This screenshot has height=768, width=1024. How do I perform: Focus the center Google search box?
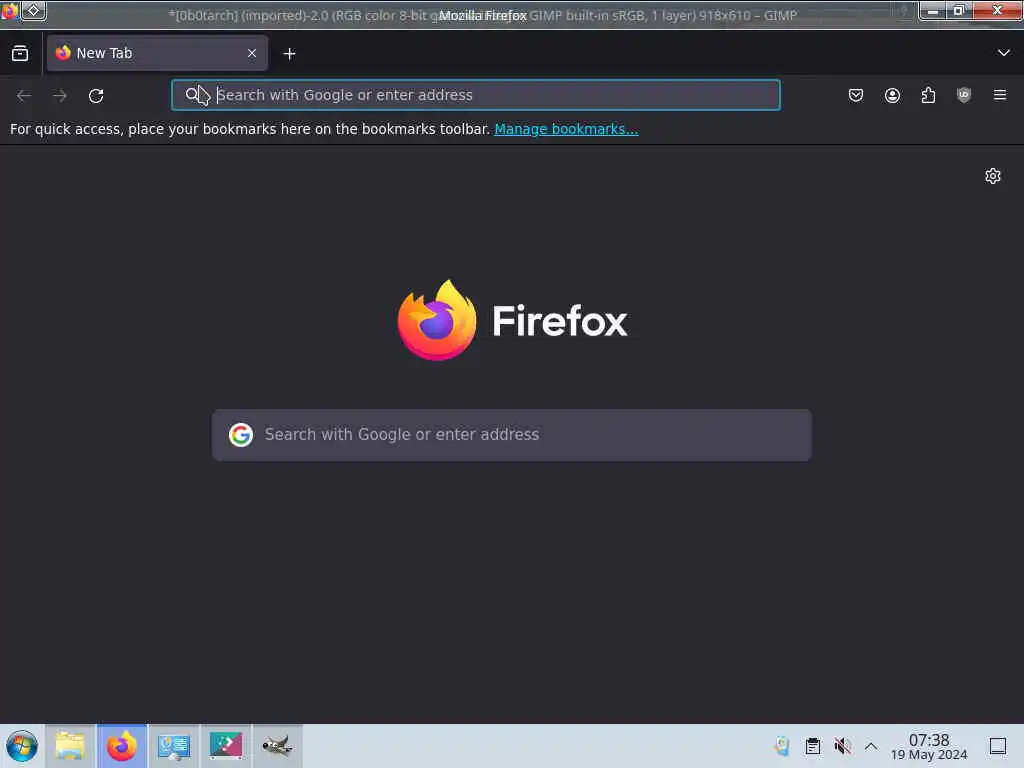511,435
